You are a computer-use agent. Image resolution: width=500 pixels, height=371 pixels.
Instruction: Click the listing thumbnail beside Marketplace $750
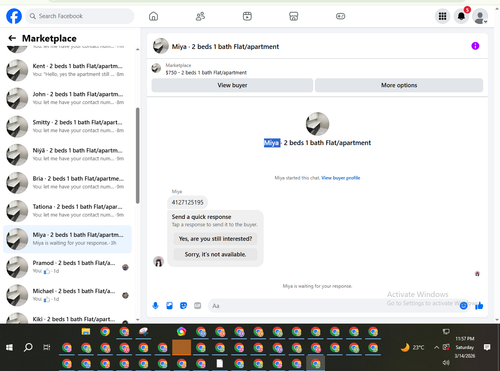click(156, 68)
